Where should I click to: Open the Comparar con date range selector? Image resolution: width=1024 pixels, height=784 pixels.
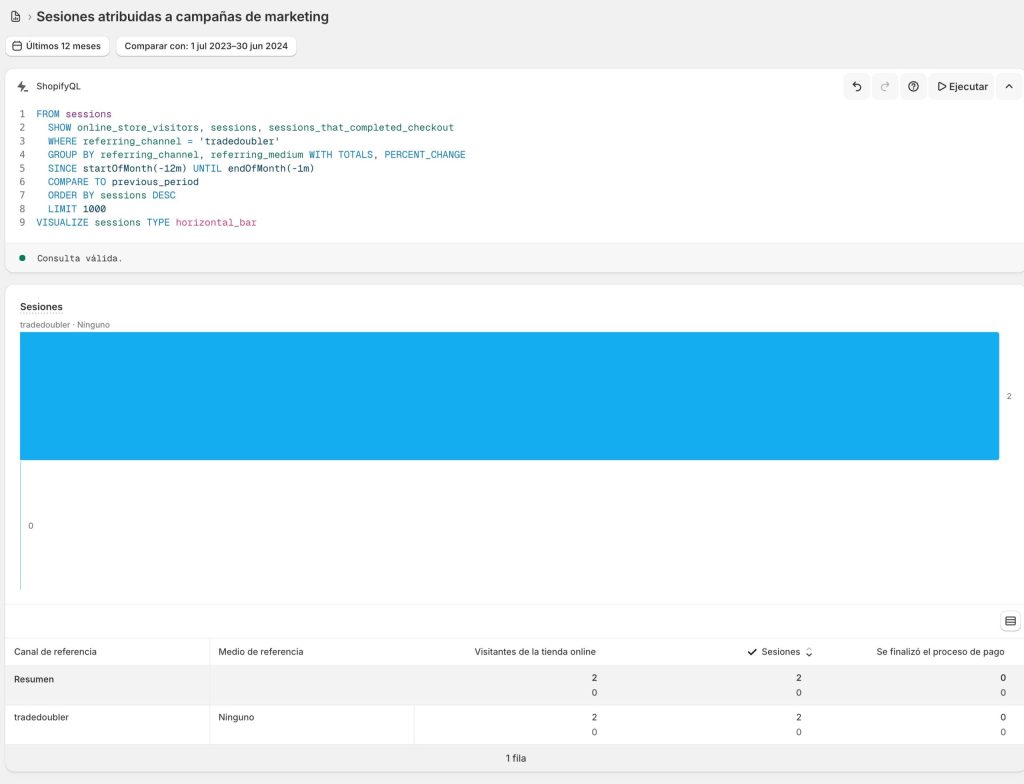click(206, 46)
